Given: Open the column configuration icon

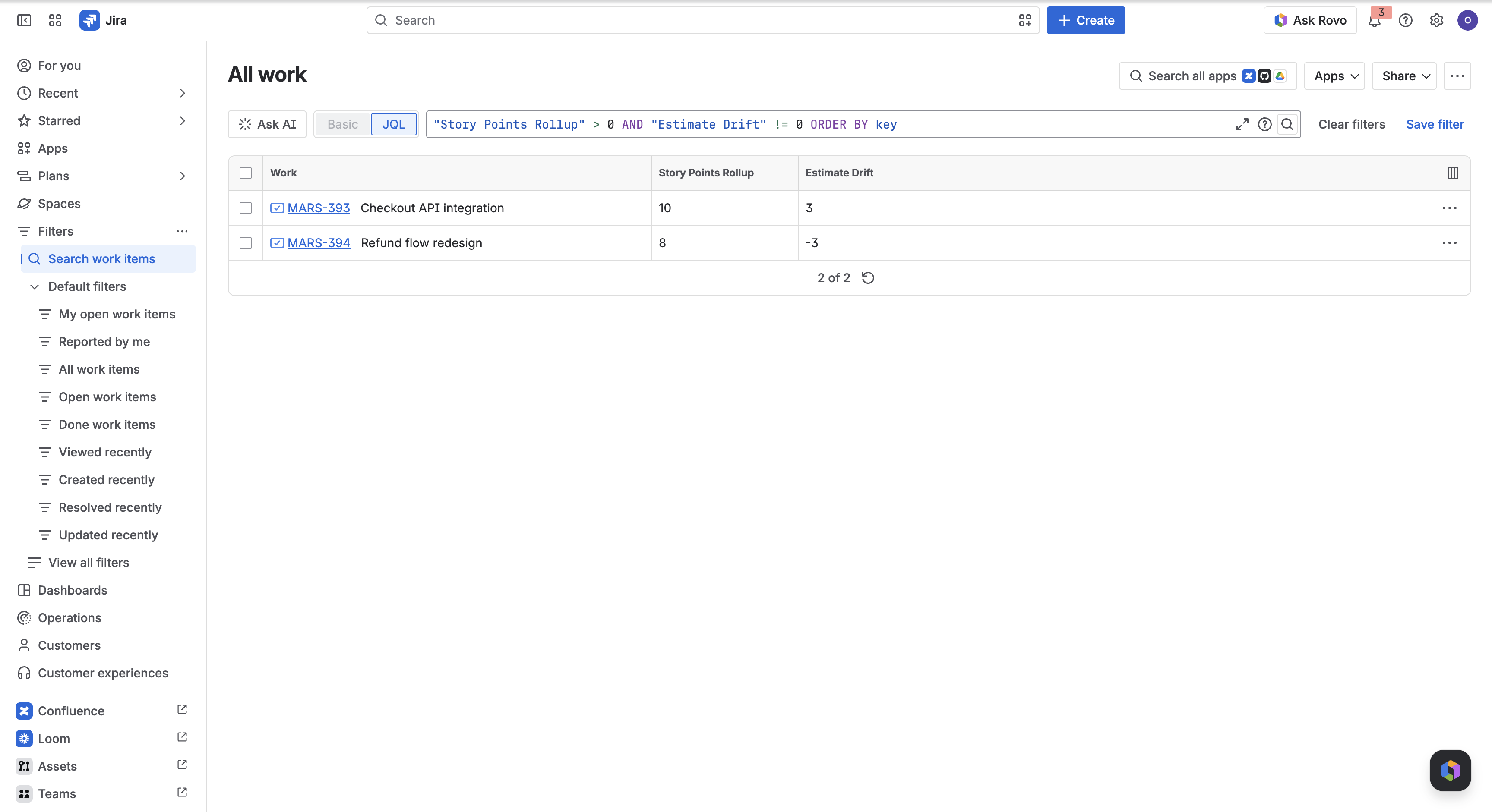Looking at the screenshot, I should (x=1453, y=173).
